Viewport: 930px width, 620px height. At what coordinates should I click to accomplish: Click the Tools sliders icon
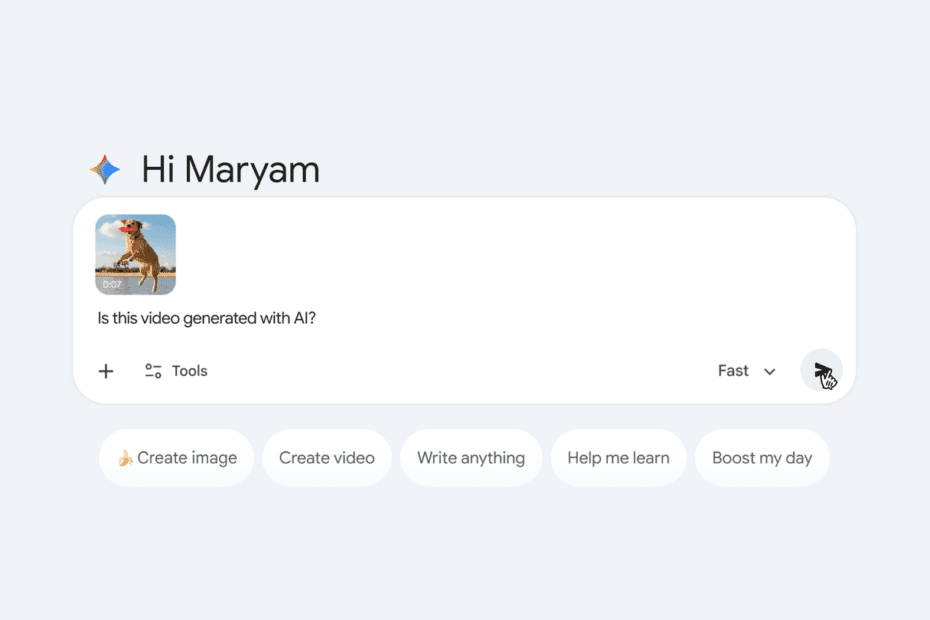pos(153,371)
